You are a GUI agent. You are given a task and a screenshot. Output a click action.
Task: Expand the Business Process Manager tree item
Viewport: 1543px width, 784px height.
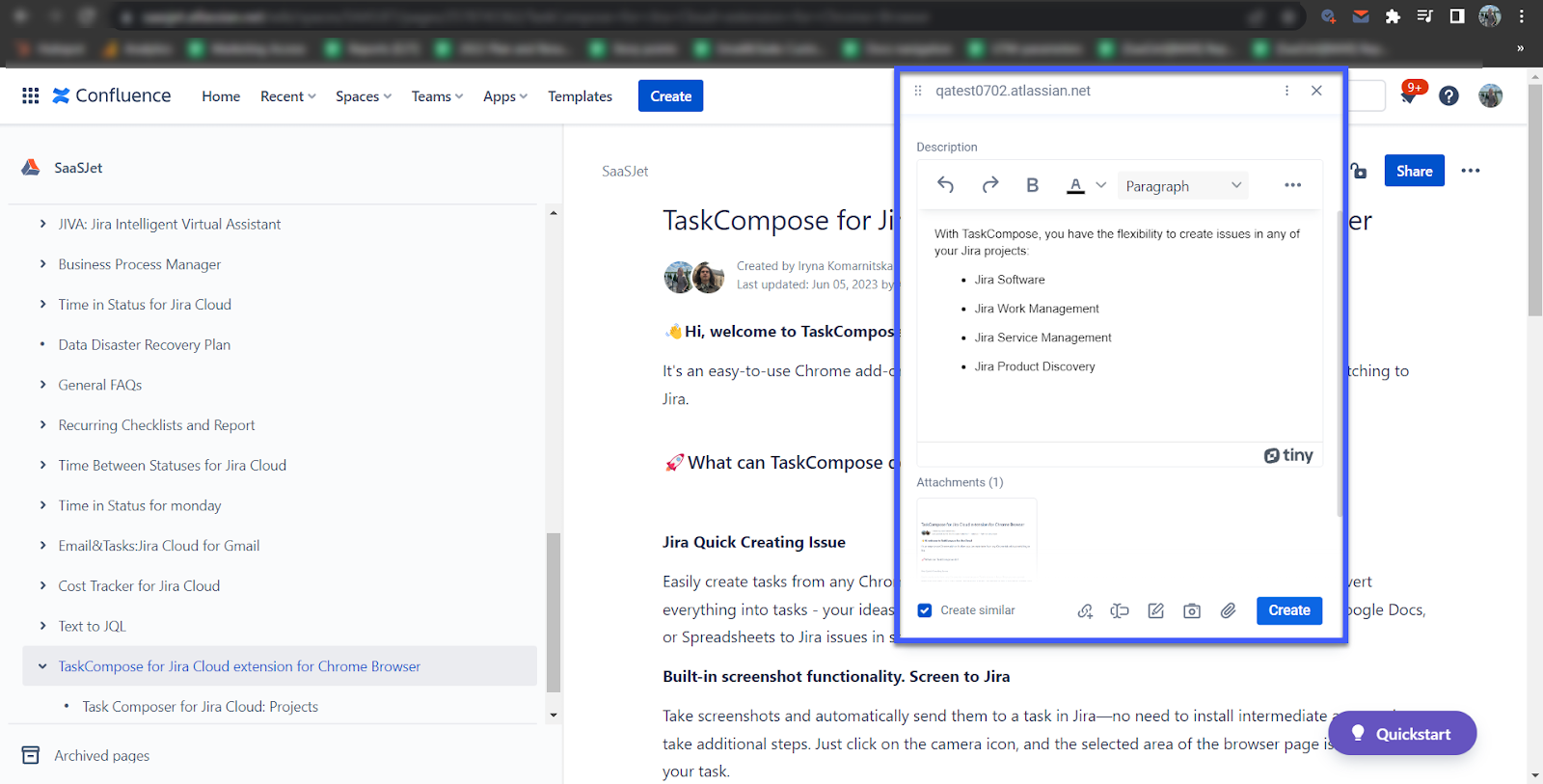coord(42,264)
